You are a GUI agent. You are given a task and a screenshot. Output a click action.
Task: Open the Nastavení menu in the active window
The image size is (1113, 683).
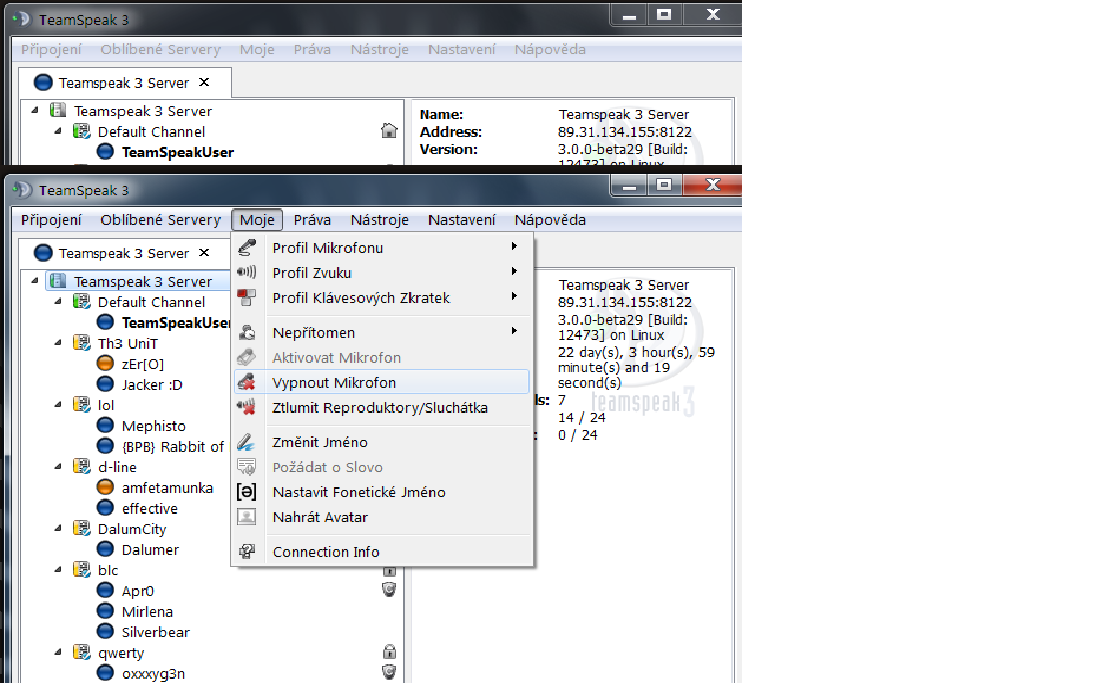461,220
